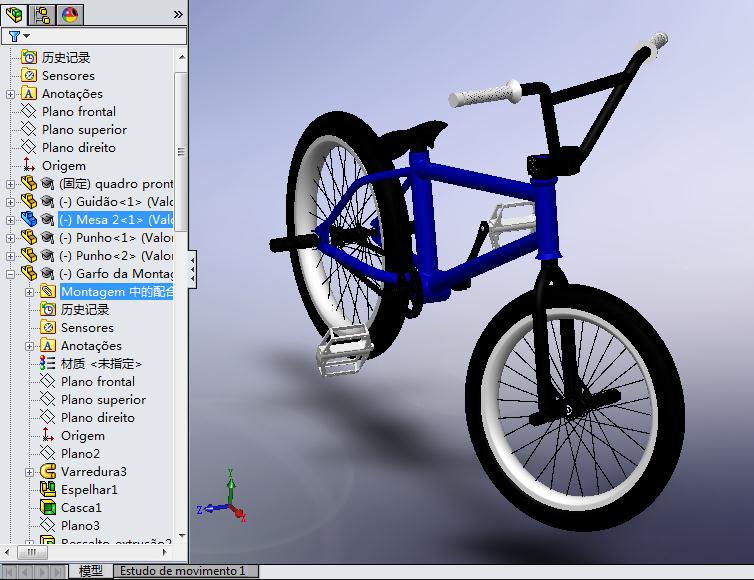Select the highlighted Mesa 2<1> item
This screenshot has height=580, width=754.
point(115,220)
